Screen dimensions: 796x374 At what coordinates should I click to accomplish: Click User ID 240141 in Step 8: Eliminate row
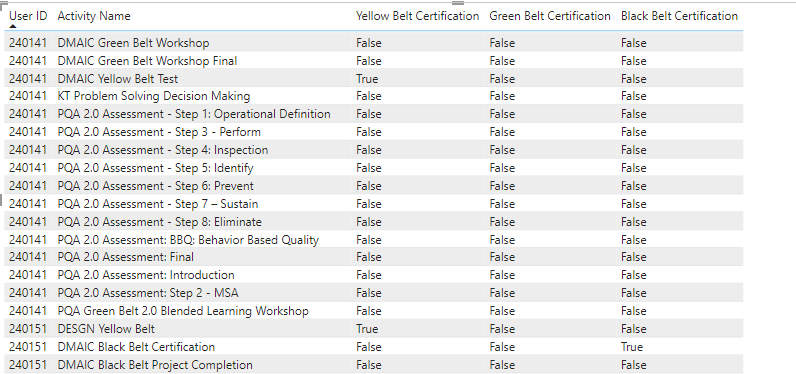coord(27,222)
